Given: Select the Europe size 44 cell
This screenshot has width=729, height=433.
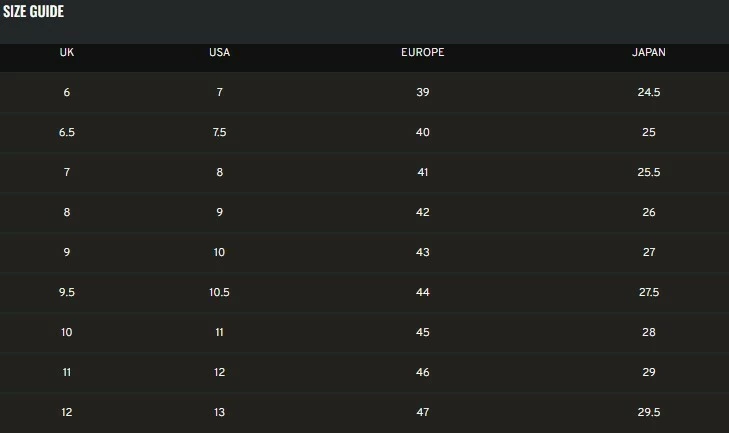Looking at the screenshot, I should tap(422, 292).
